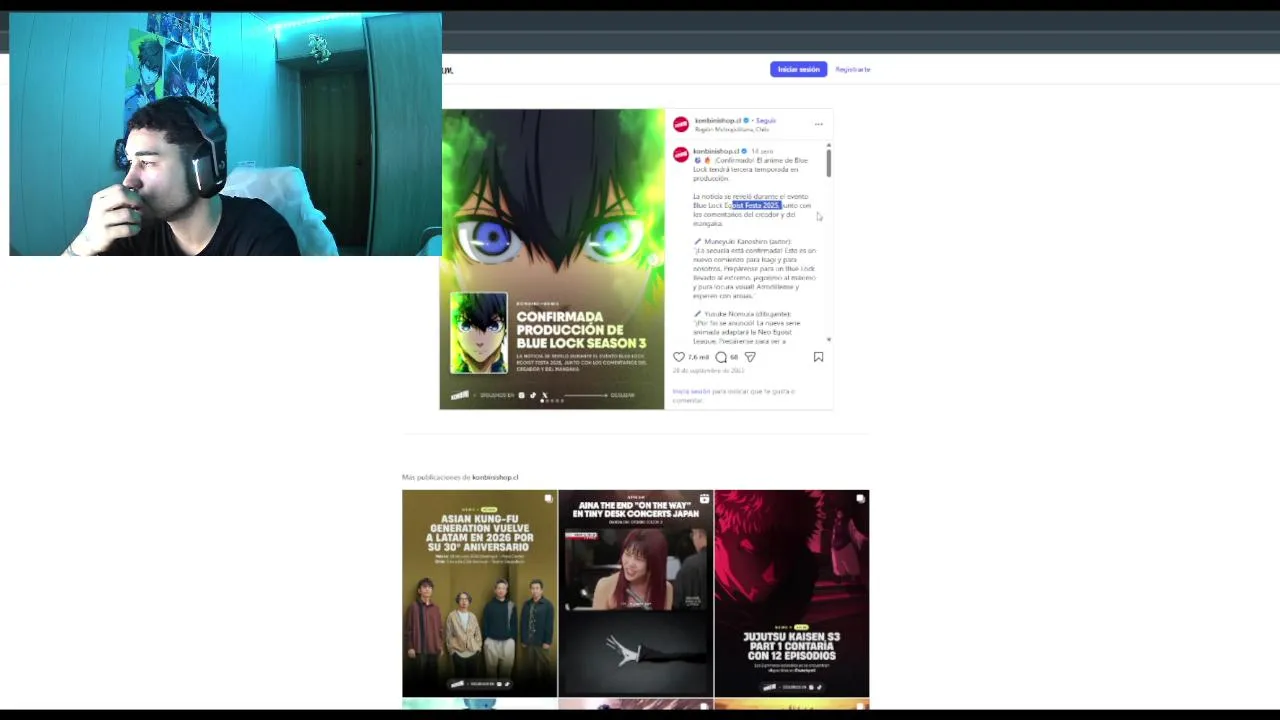The height and width of the screenshot is (720, 1280).
Task: Click konbinishop.cl avatar in post header
Action: [x=681, y=124]
